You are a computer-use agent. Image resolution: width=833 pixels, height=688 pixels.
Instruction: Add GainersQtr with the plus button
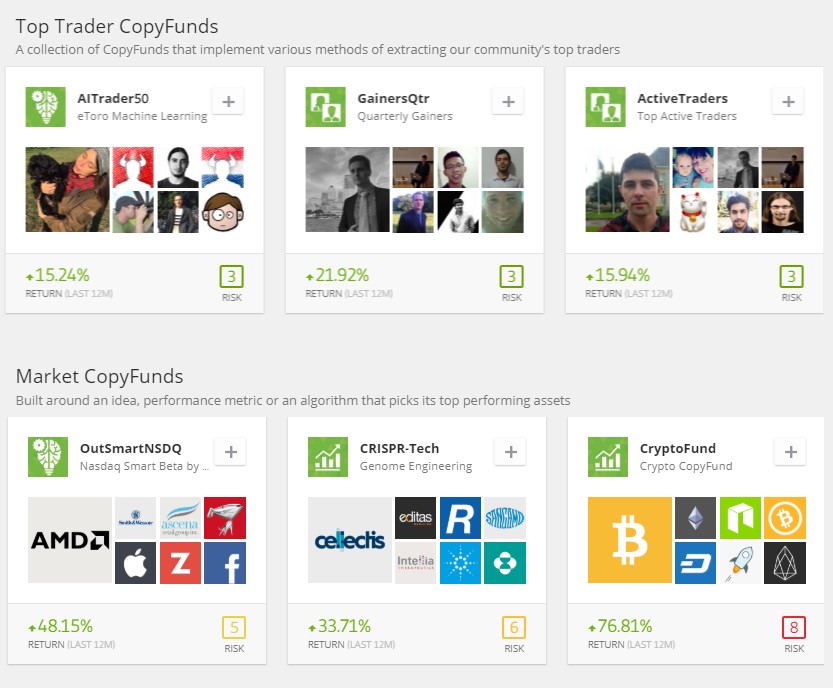click(508, 101)
